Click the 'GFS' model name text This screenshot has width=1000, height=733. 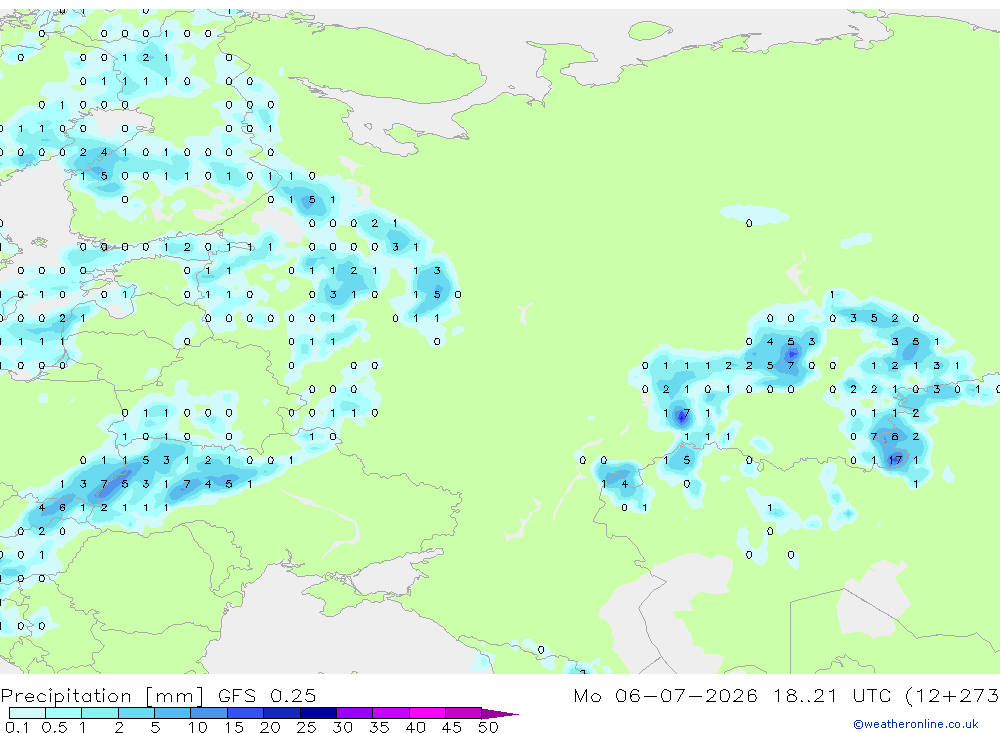pos(237,696)
